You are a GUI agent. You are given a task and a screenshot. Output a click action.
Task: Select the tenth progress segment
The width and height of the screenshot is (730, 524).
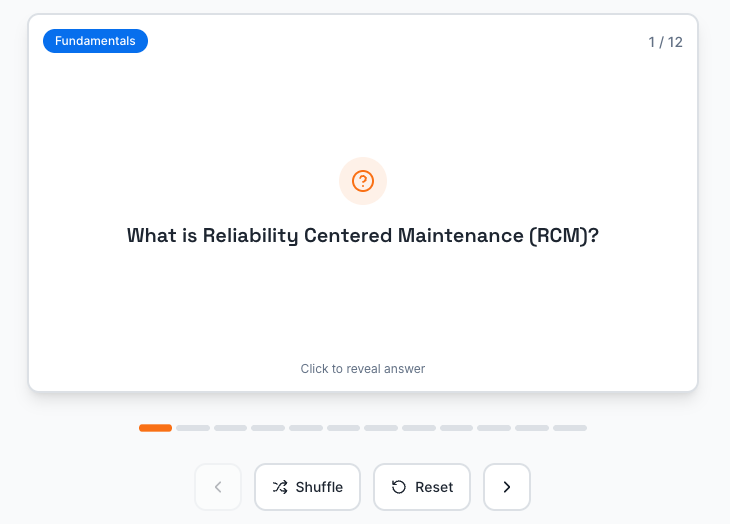(494, 428)
